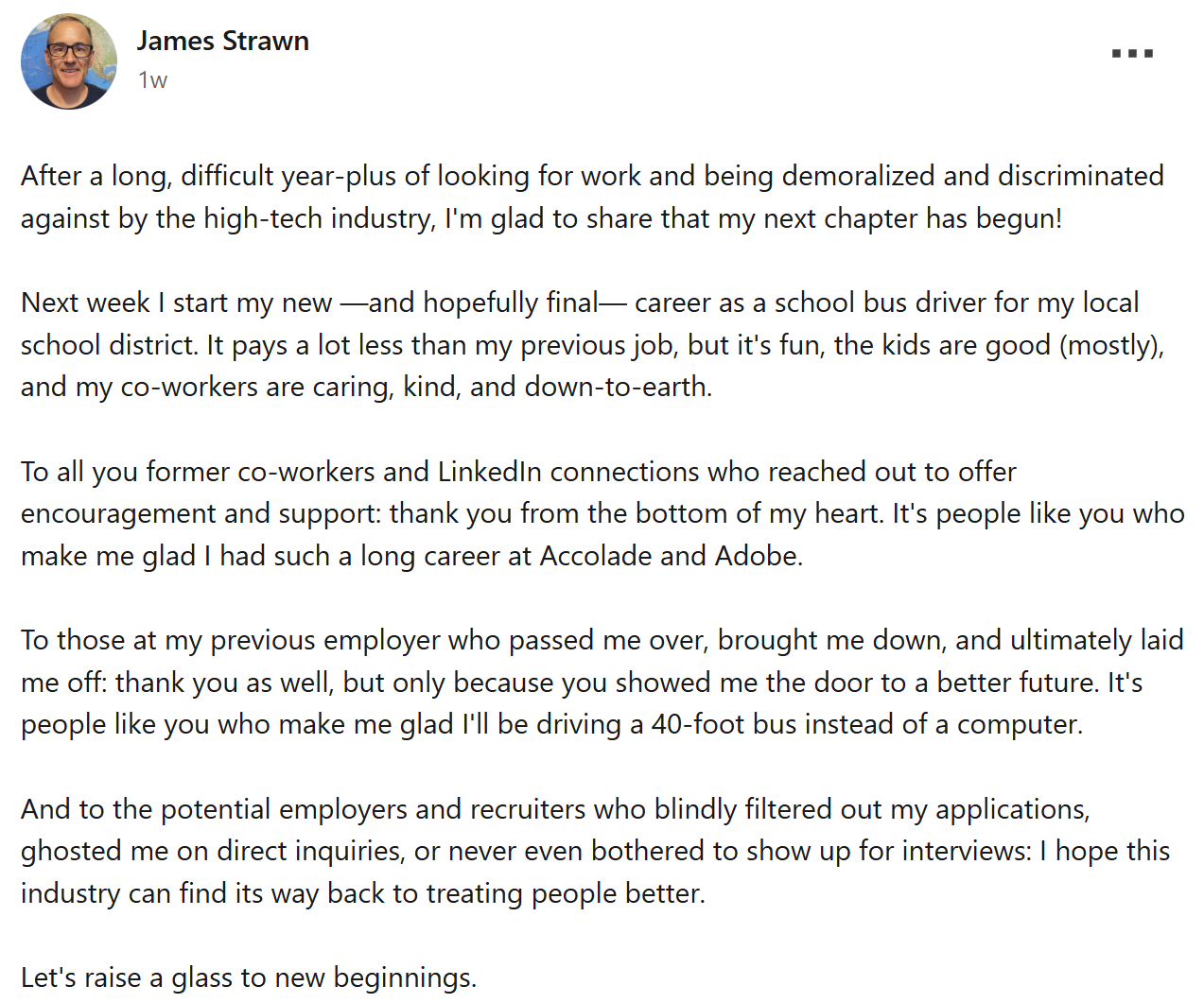Click the word '(mostly)' in the post
The image size is (1204, 1003).
click(1111, 345)
